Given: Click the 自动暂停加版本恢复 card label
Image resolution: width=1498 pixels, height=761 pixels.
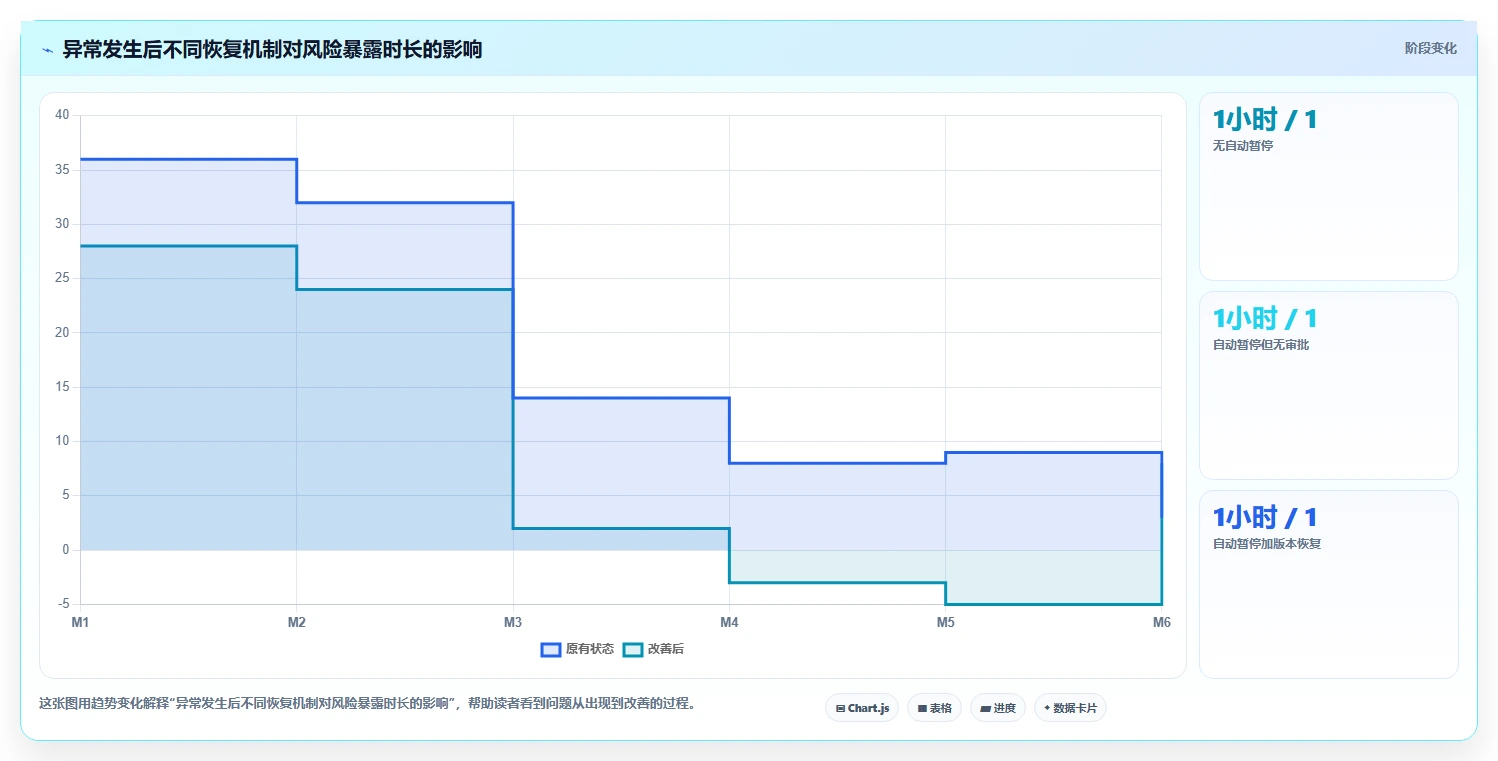Looking at the screenshot, I should [x=1266, y=544].
